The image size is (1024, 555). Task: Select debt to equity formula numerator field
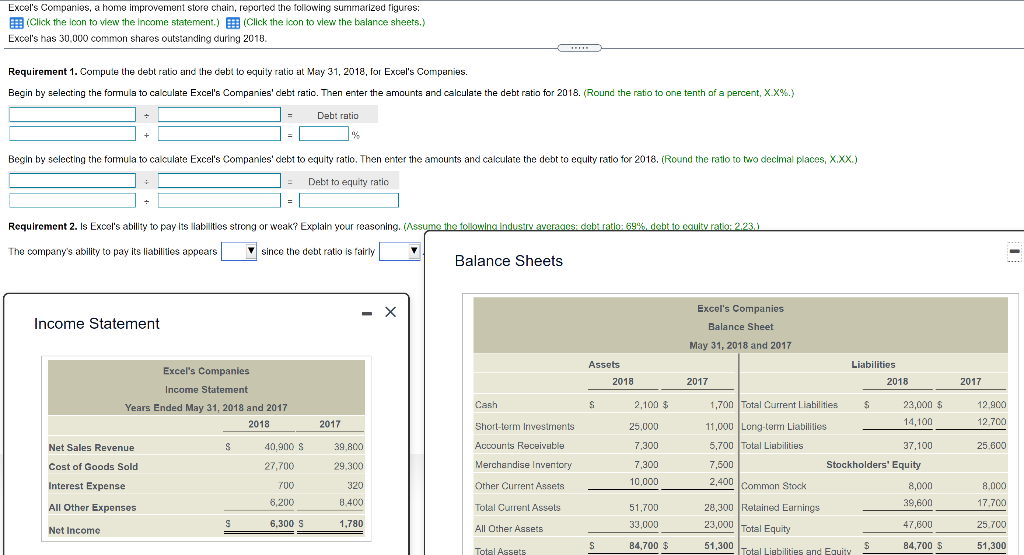pos(72,181)
